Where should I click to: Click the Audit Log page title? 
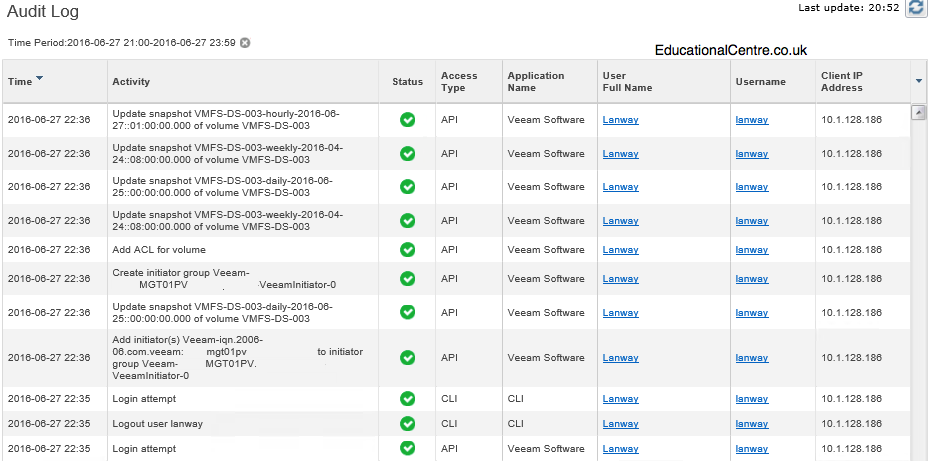point(43,11)
